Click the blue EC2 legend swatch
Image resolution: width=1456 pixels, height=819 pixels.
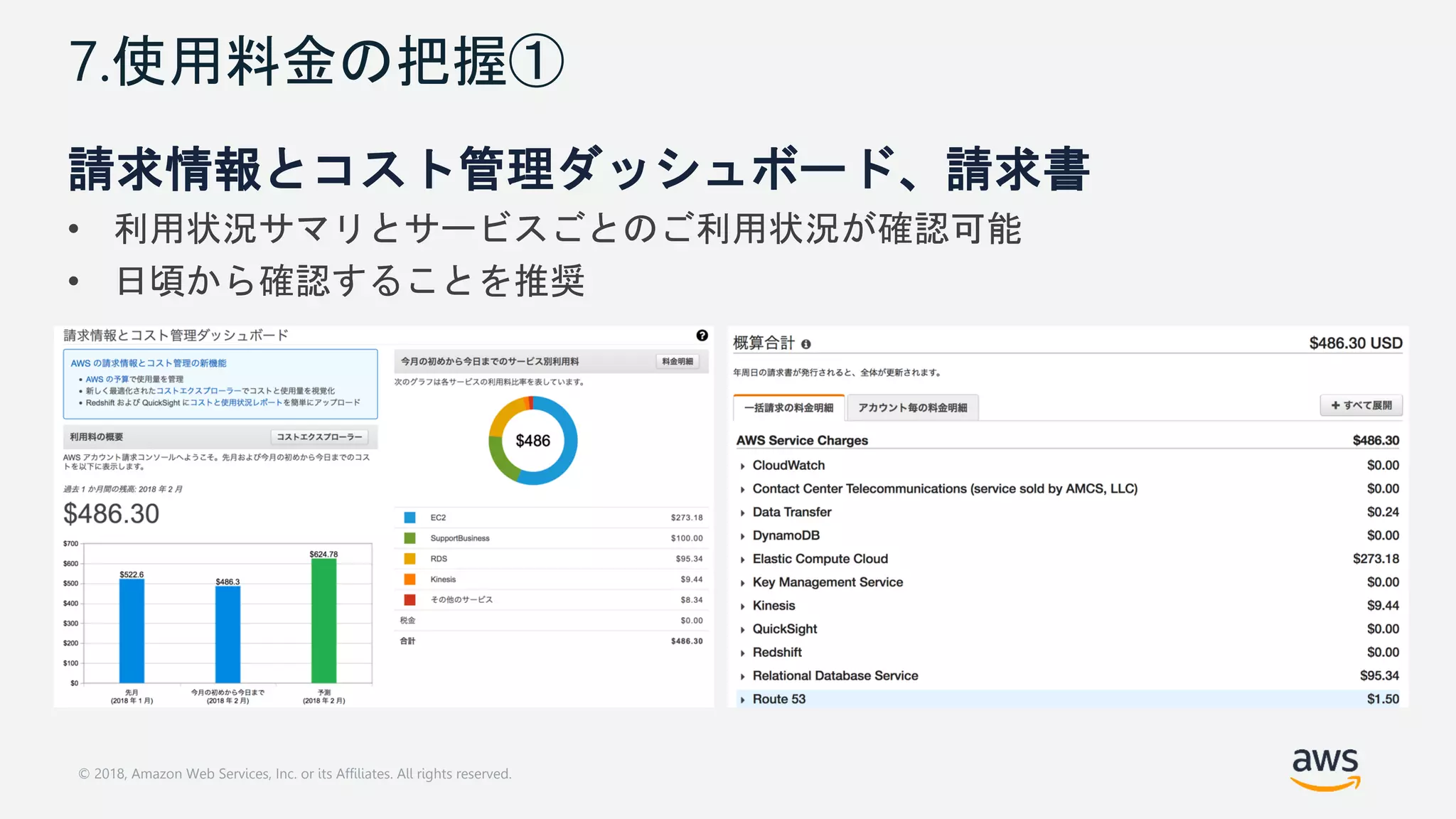tap(409, 518)
